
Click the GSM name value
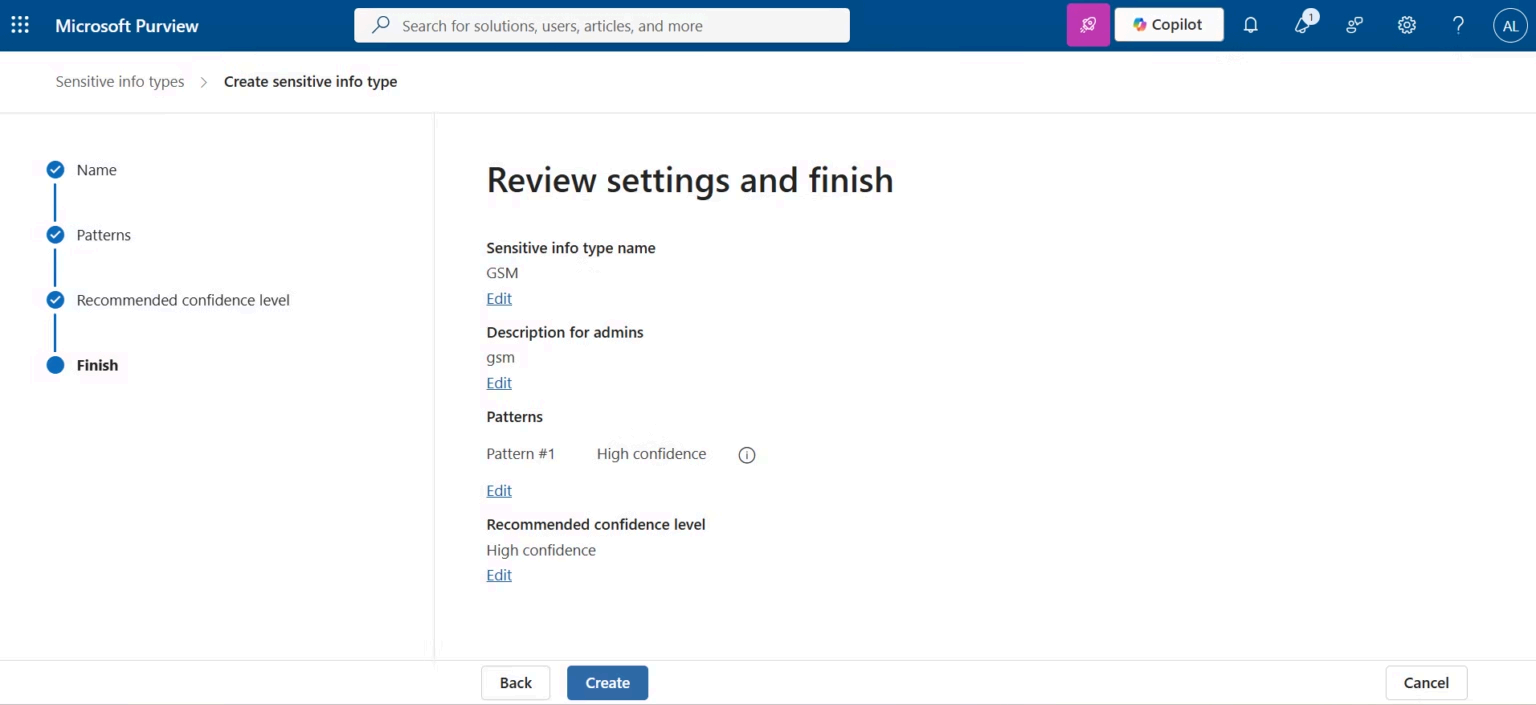coord(502,273)
